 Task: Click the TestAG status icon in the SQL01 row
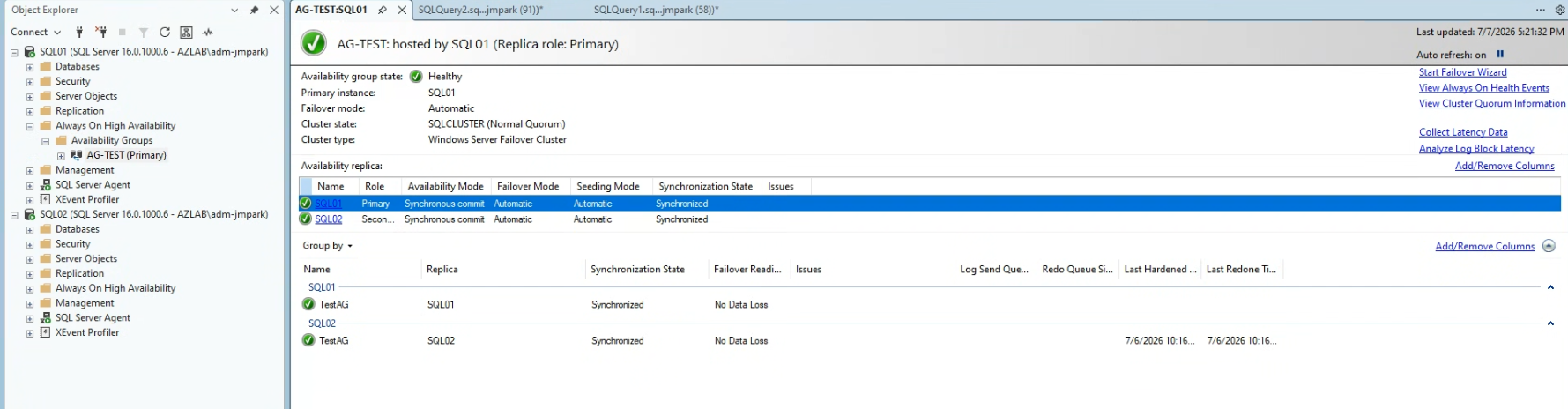[308, 304]
